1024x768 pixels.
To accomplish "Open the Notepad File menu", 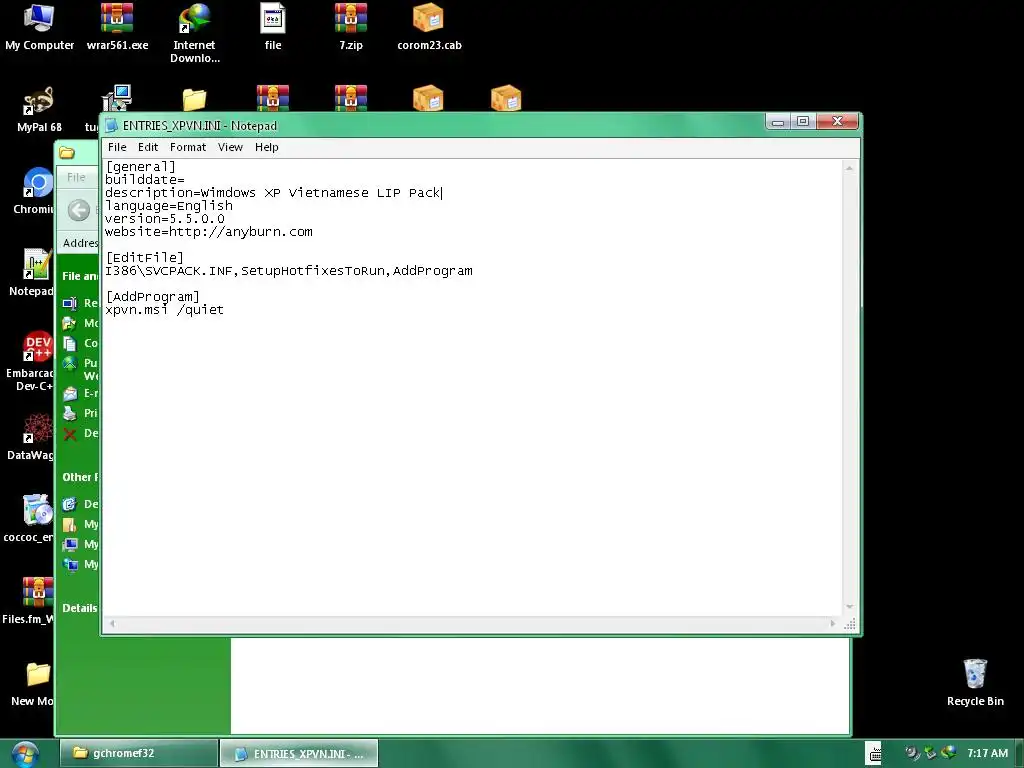I will (x=117, y=147).
